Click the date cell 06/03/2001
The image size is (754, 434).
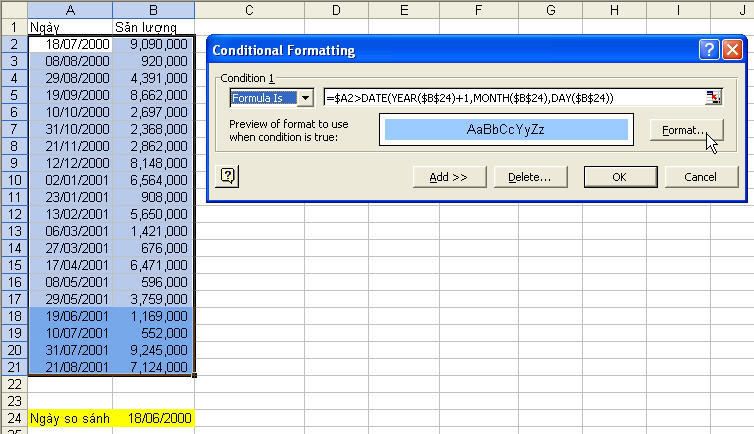pos(70,231)
